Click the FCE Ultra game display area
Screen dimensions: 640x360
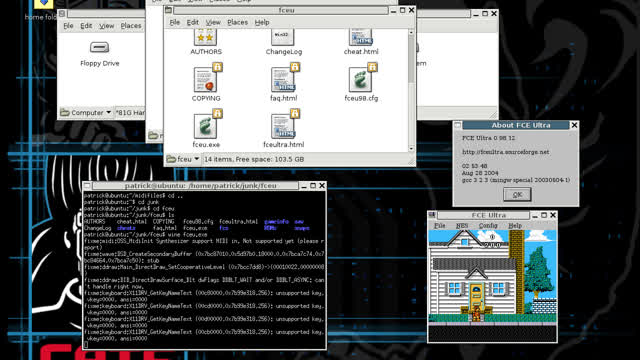point(492,286)
